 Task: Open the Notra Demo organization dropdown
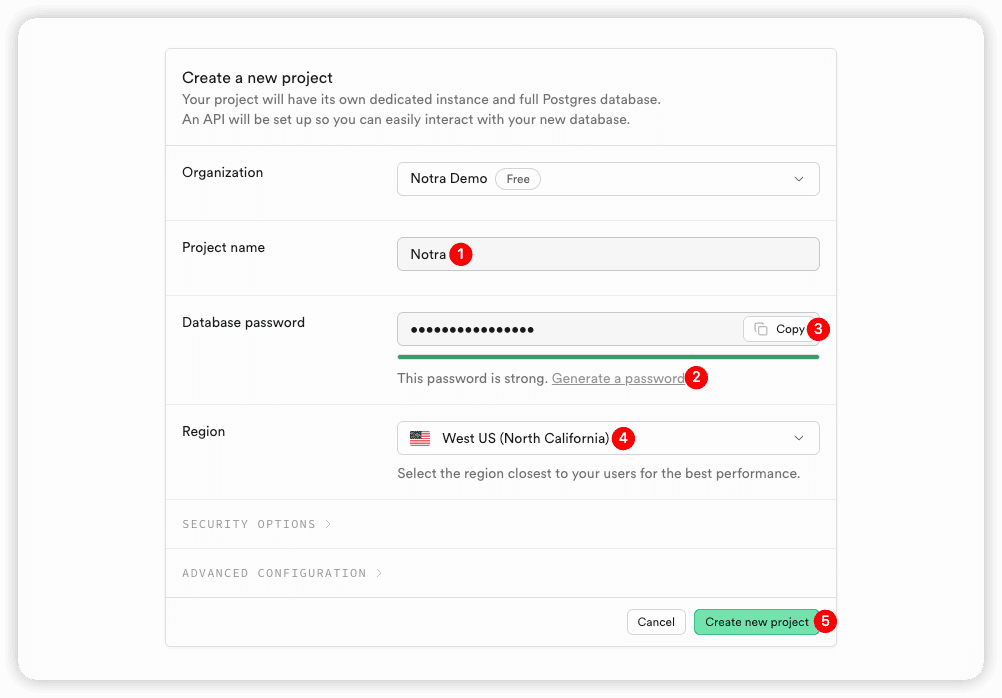tap(607, 179)
